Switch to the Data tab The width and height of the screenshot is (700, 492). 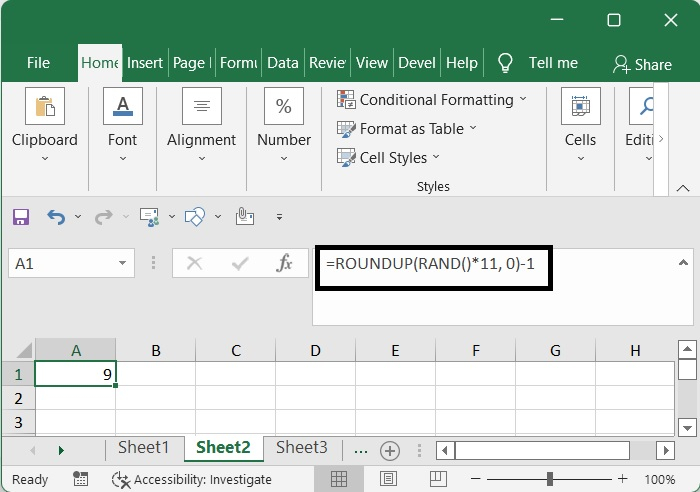pyautogui.click(x=283, y=63)
